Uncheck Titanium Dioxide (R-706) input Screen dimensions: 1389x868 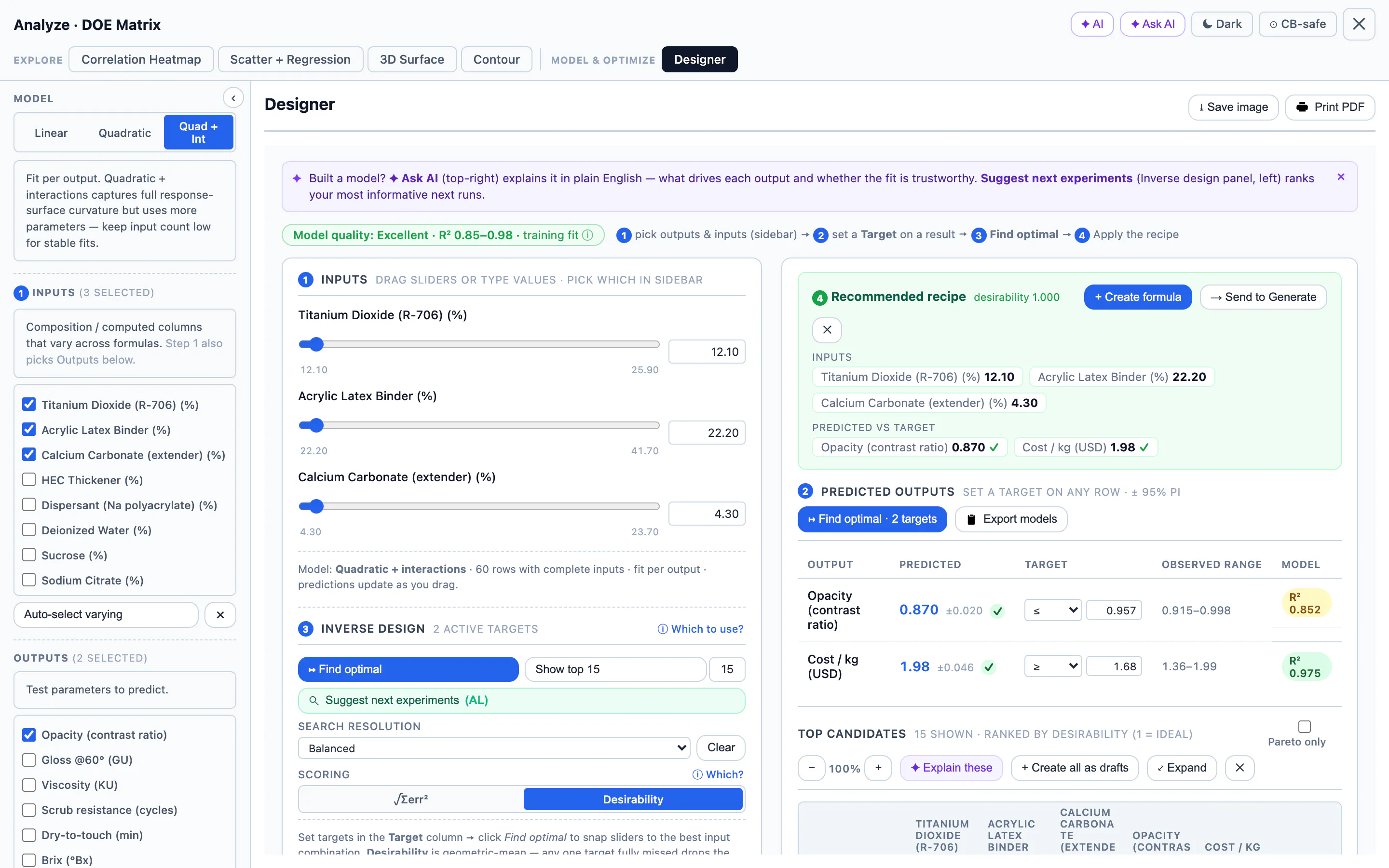(x=29, y=405)
